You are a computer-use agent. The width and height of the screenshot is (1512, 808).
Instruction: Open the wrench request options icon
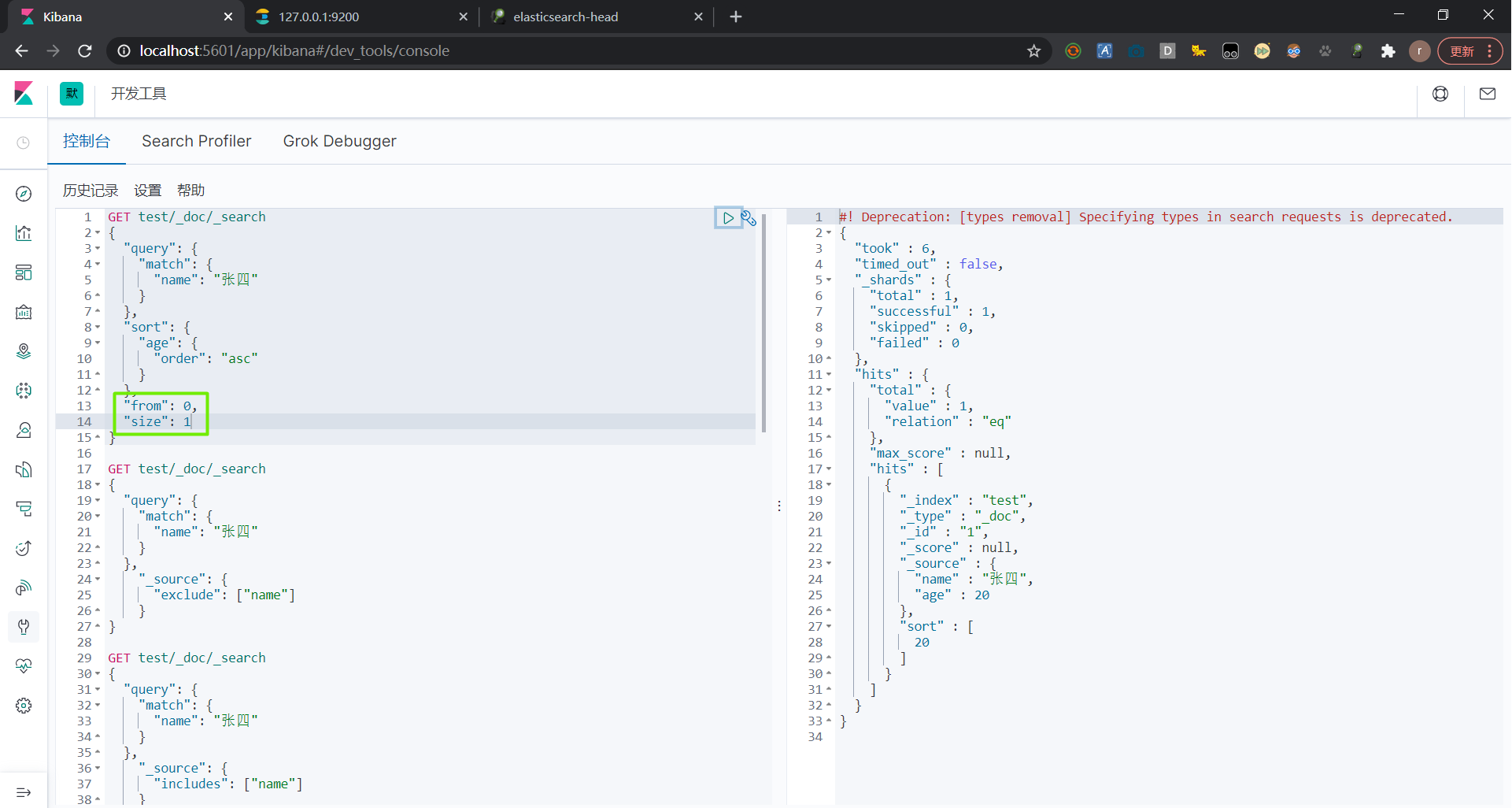click(749, 218)
